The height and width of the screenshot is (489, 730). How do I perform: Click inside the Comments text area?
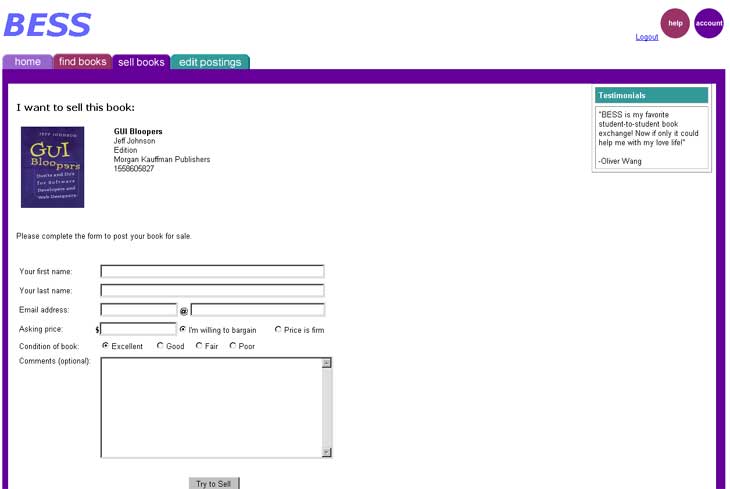[x=211, y=408]
